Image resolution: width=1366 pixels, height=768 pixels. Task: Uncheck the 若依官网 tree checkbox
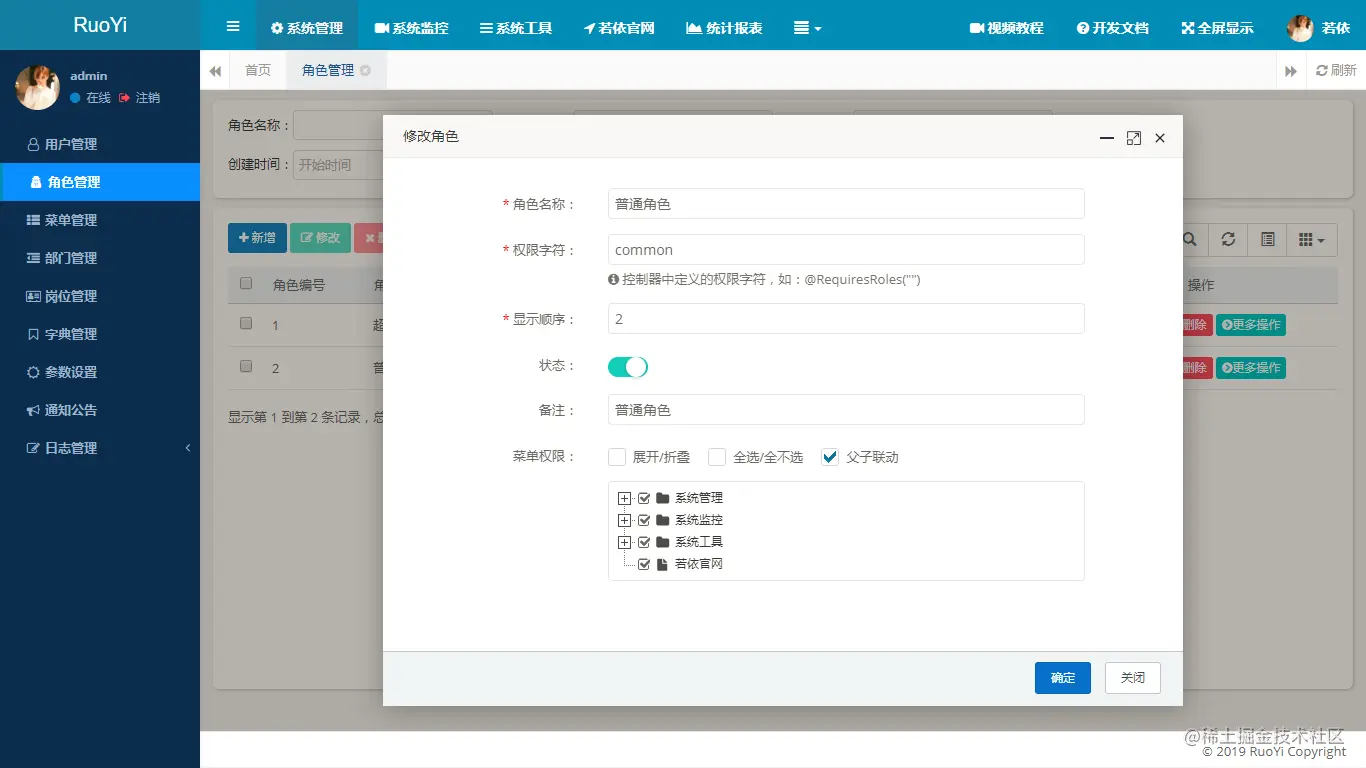644,564
